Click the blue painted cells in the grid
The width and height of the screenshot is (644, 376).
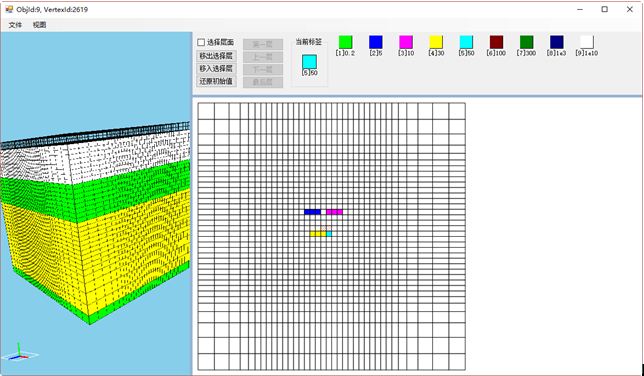pyautogui.click(x=313, y=212)
